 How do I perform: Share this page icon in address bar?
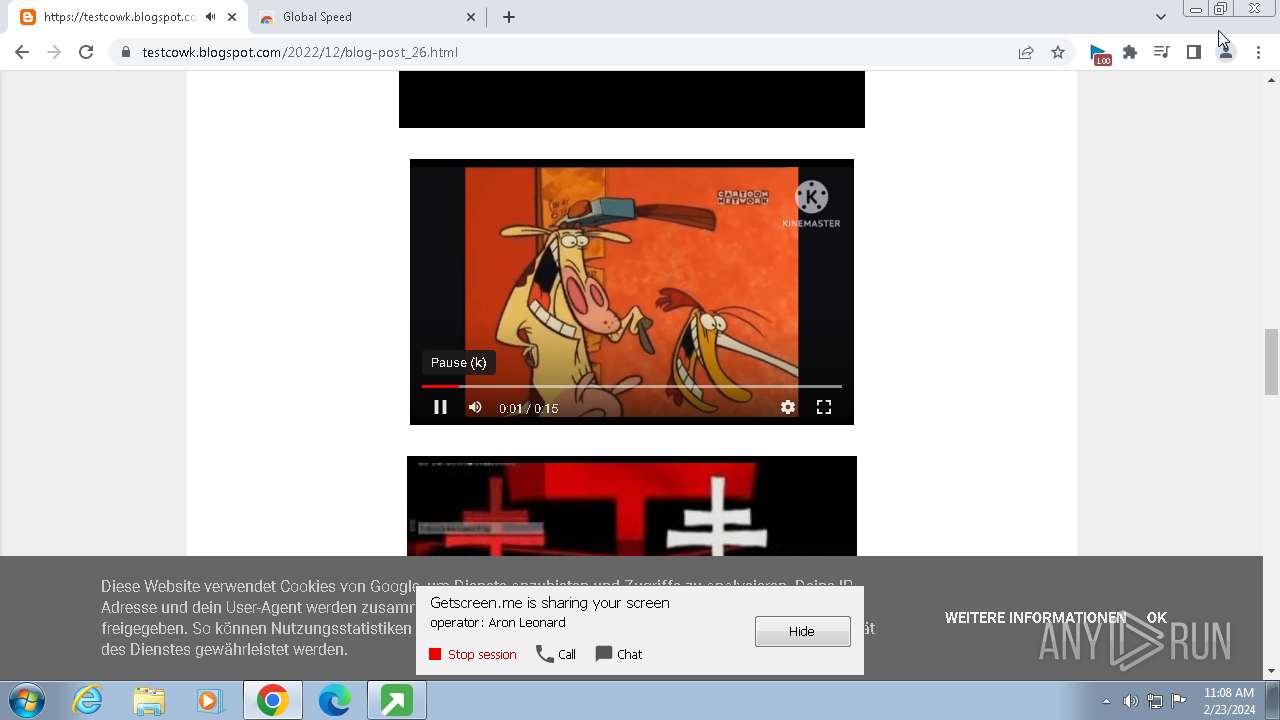click(x=1026, y=52)
